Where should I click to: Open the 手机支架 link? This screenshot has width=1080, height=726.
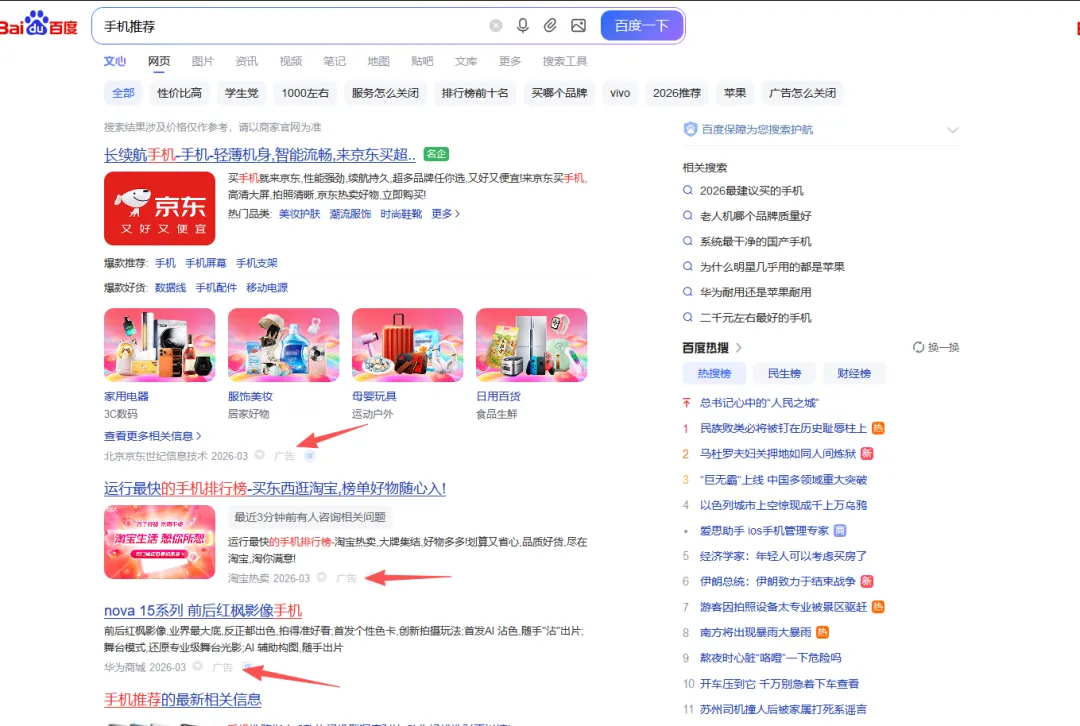(x=257, y=263)
